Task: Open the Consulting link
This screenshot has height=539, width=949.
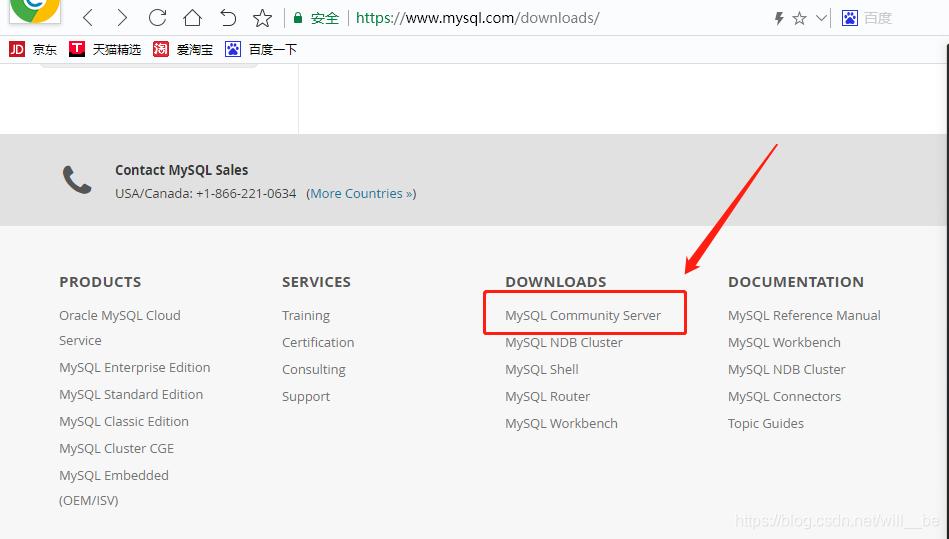Action: [314, 370]
